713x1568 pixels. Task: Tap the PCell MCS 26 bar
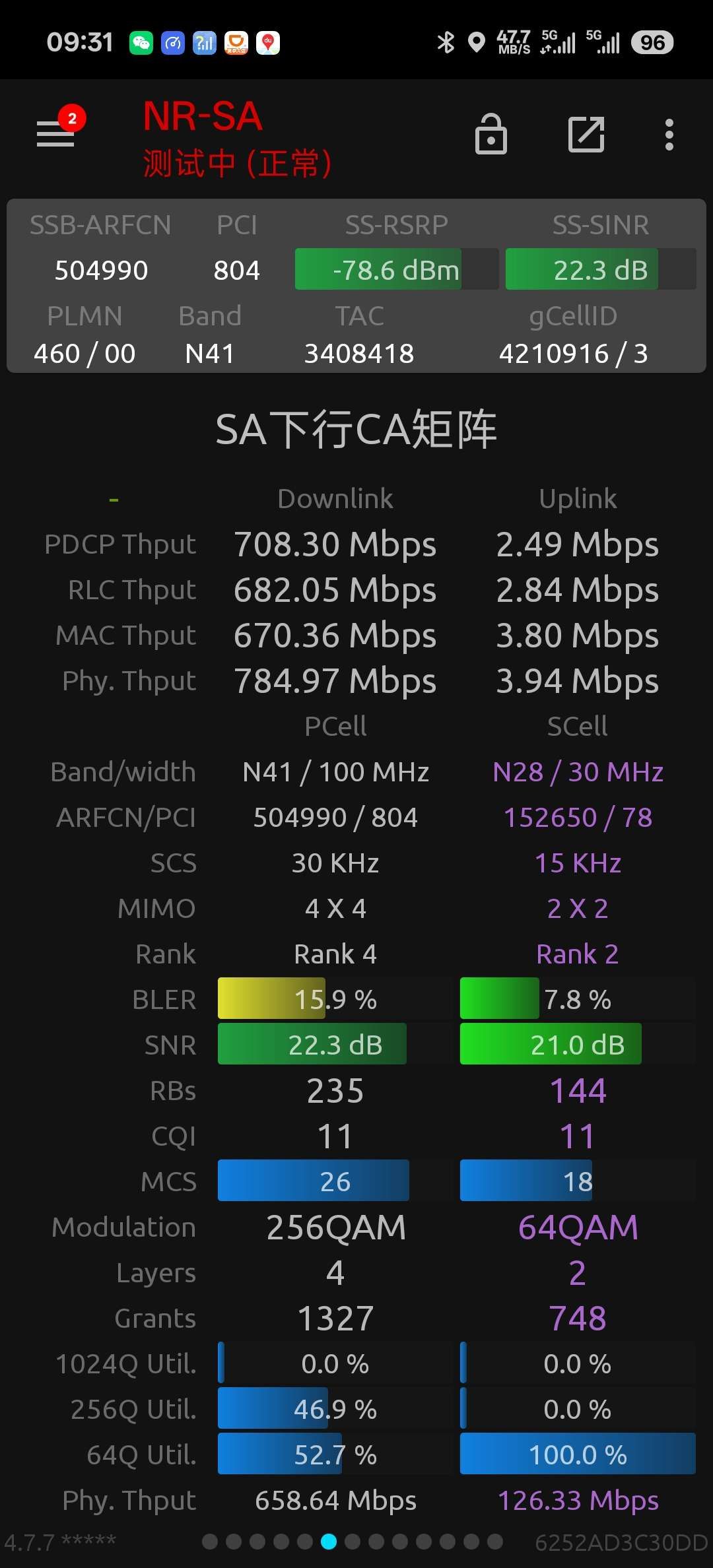point(335,1181)
